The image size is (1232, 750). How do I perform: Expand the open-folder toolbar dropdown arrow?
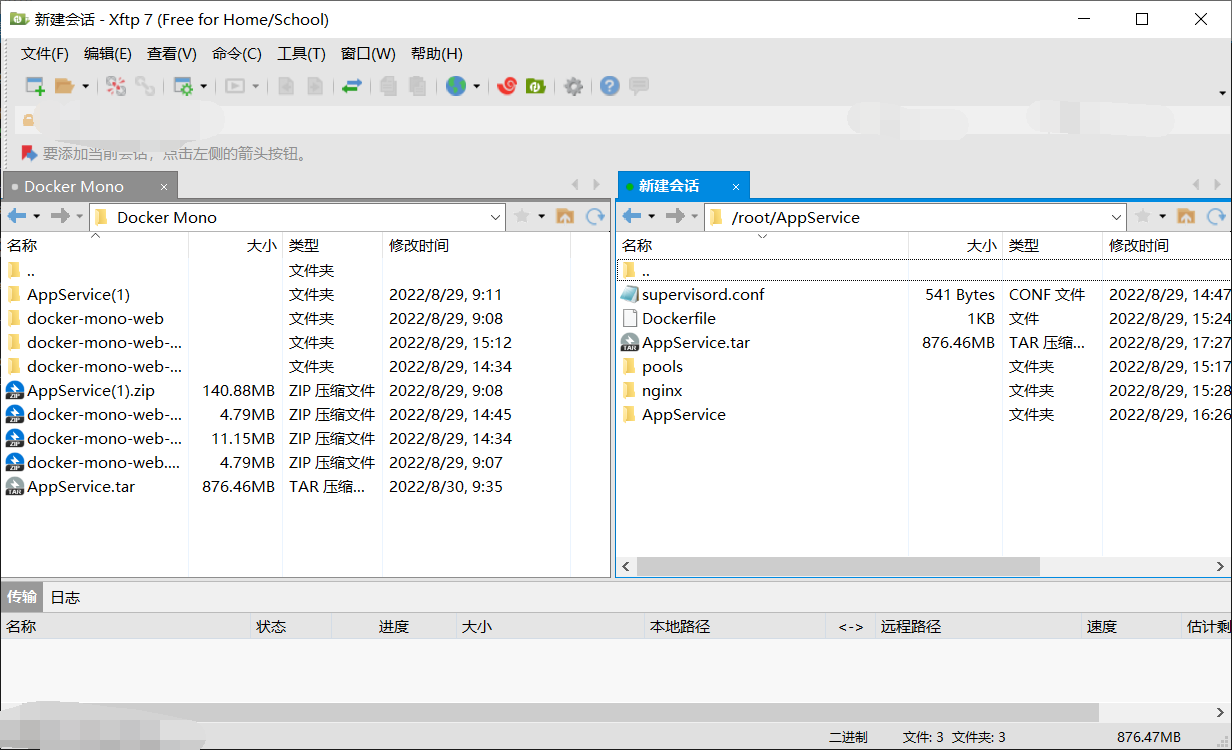pyautogui.click(x=86, y=86)
